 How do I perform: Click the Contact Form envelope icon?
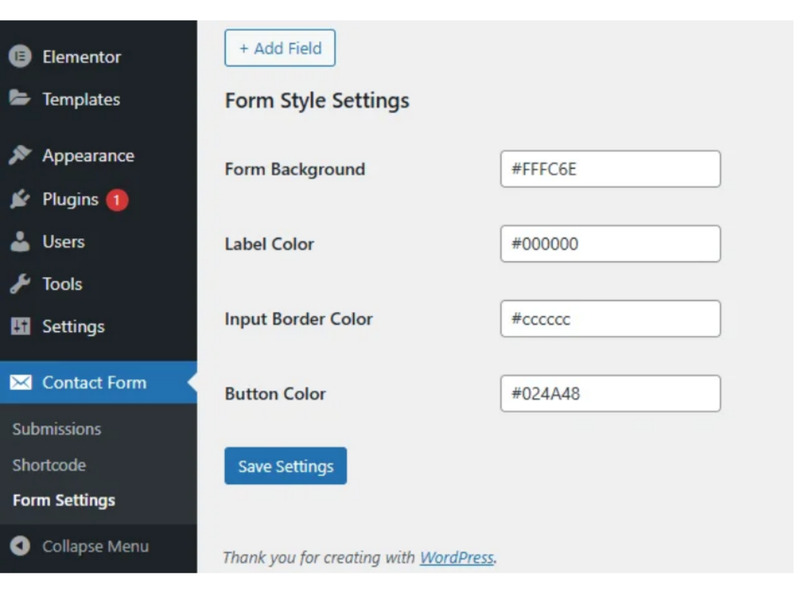[21, 382]
